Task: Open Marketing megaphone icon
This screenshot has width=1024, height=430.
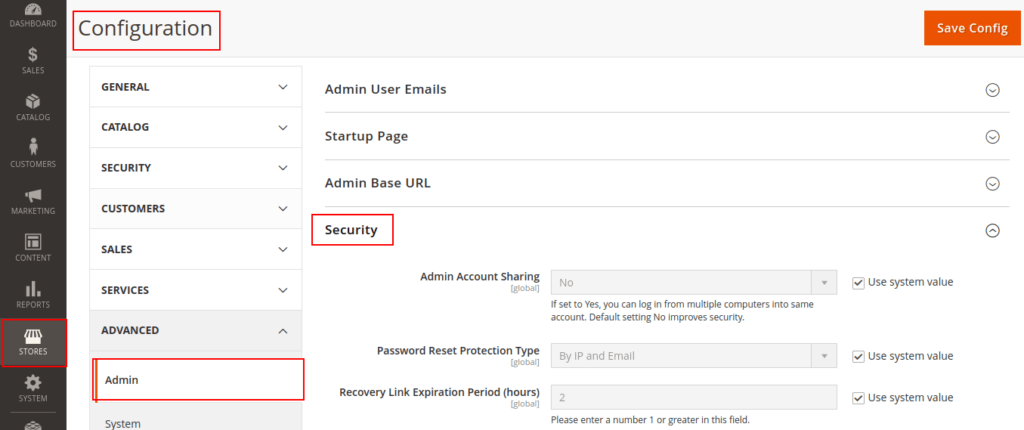Action: tap(33, 196)
